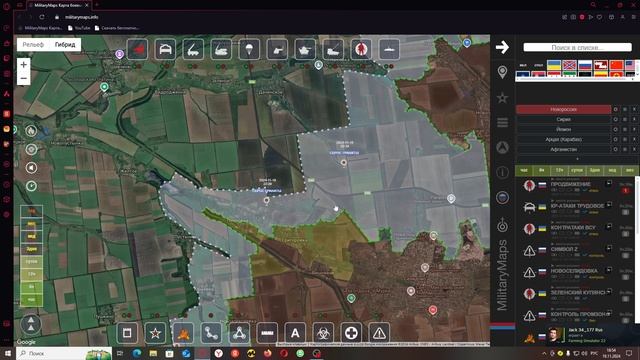Select the warship icon in top toolbar
The image size is (640, 360).
click(389, 49)
